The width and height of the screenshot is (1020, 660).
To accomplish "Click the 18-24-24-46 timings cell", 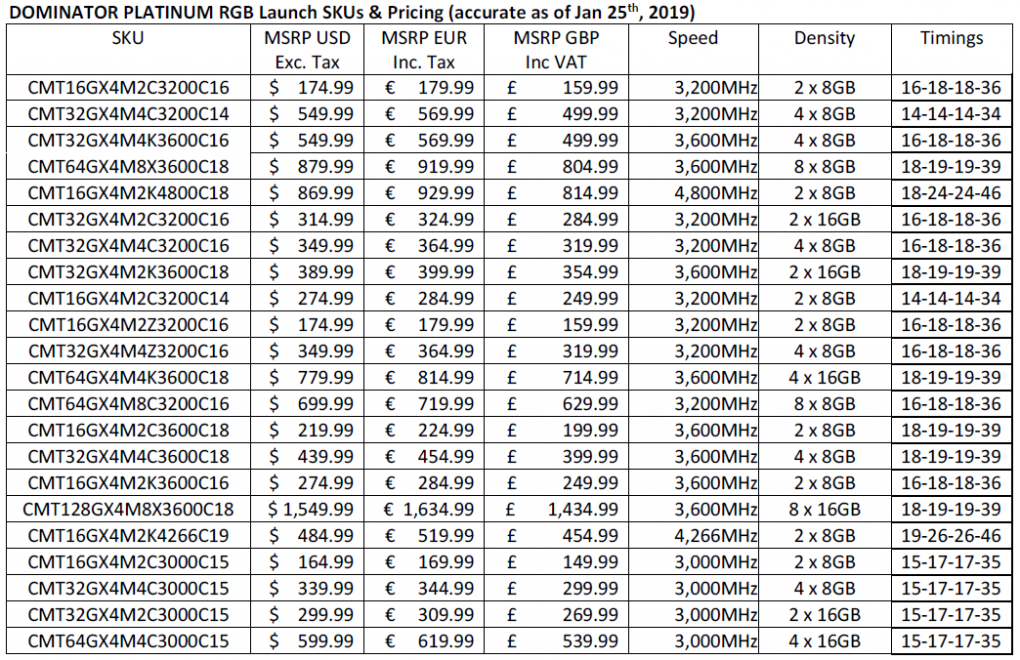I will coord(951,192).
